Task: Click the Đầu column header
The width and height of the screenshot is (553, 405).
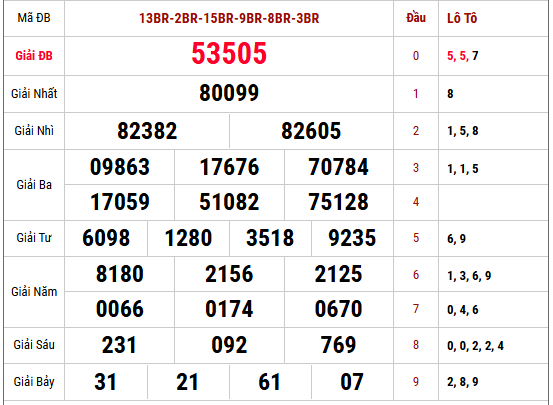Action: pos(416,18)
